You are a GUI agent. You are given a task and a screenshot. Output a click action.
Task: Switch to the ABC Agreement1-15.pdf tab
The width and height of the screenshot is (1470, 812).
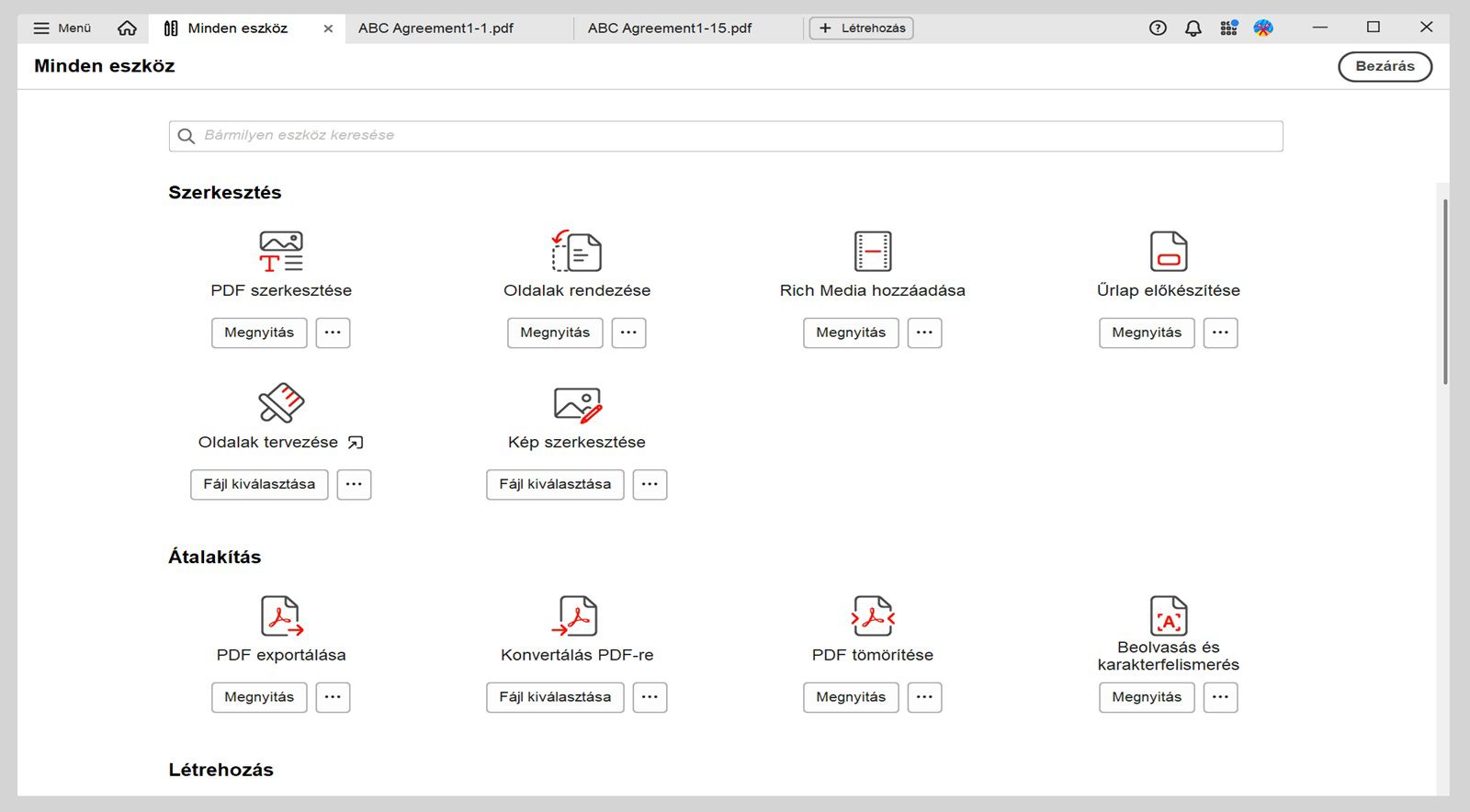(670, 28)
